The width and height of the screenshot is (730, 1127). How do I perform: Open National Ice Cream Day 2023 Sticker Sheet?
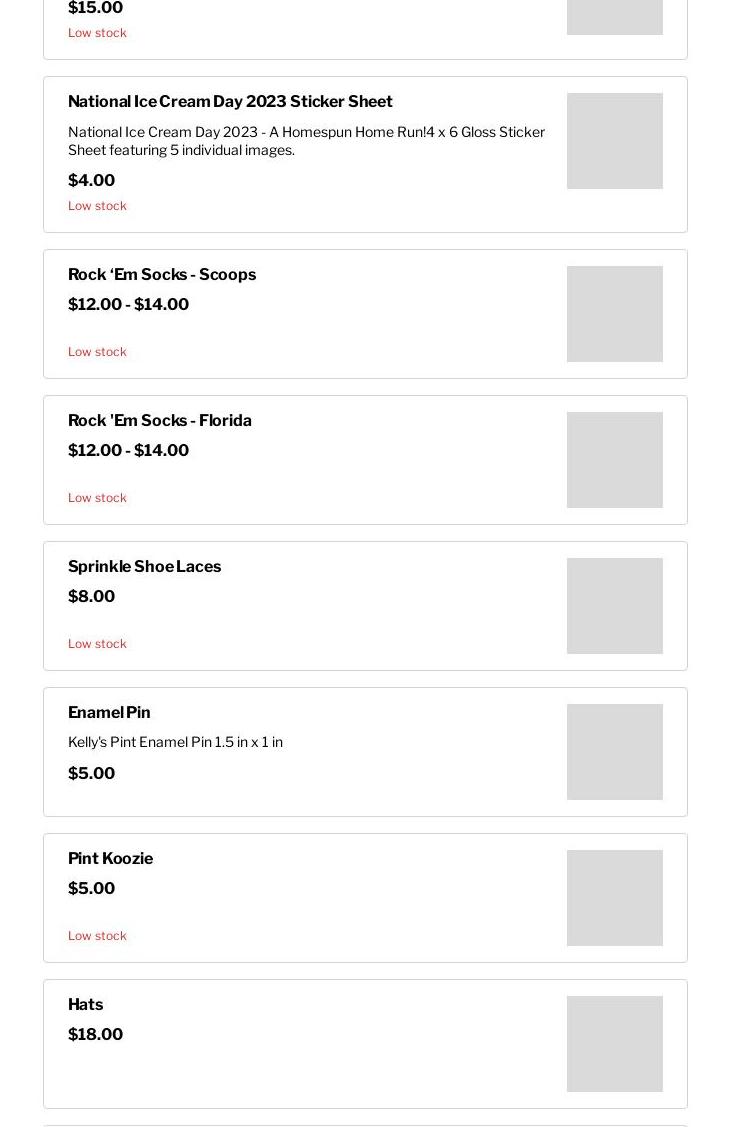pyautogui.click(x=230, y=102)
